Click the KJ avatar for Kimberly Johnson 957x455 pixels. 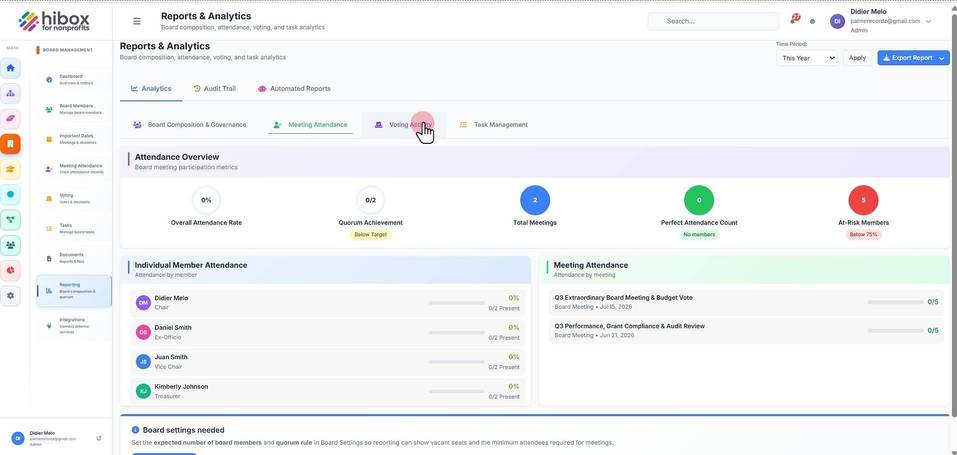143,391
